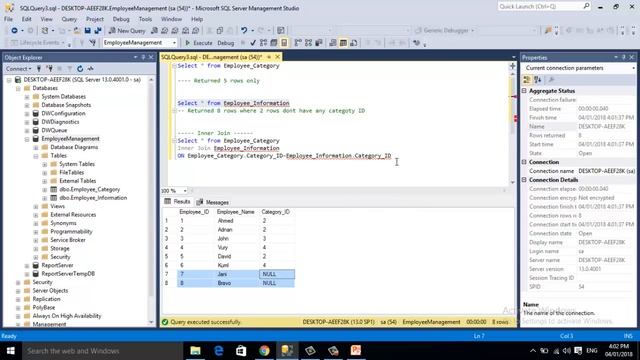This screenshot has height=360, width=640.
Task: Expand the System Databases node
Action: (27, 97)
